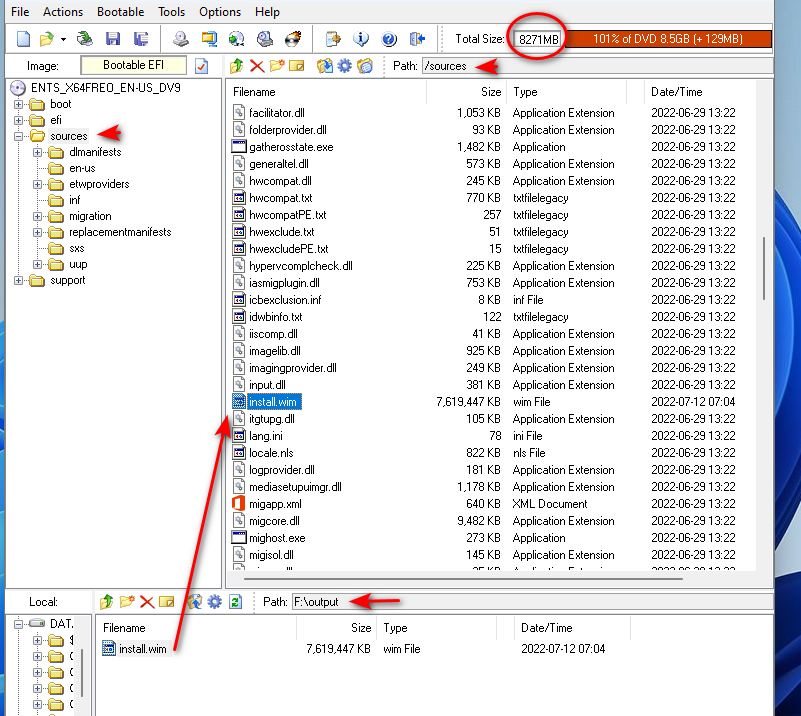Expand the replacementmanifests folder node
The height and width of the screenshot is (716, 801).
37,232
